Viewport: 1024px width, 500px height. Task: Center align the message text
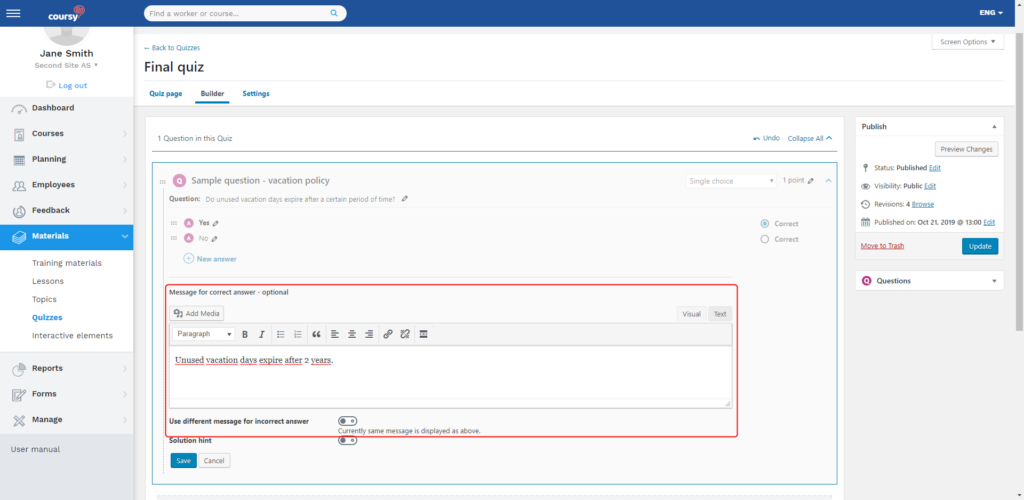tap(352, 334)
